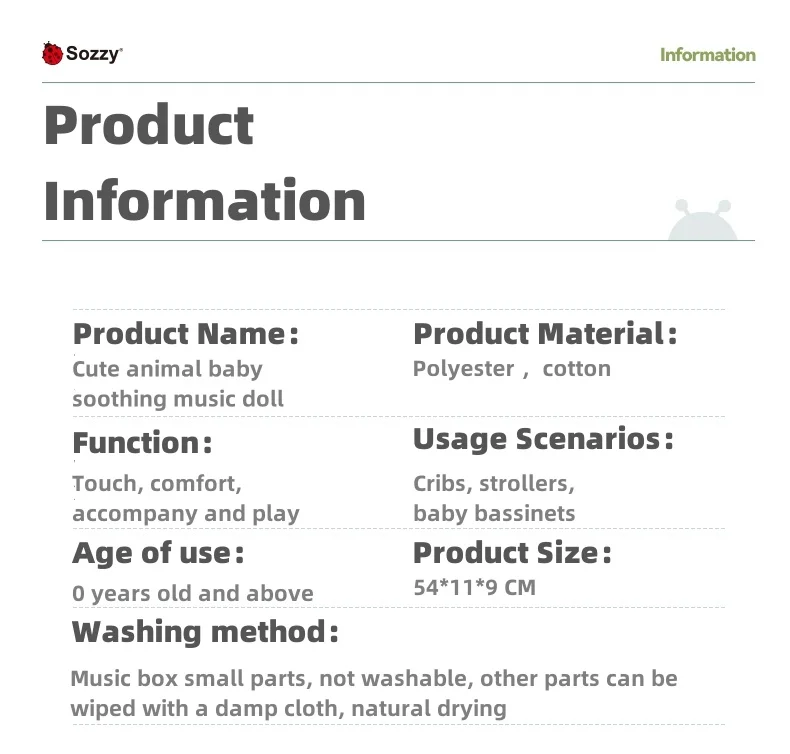Click the Product Information heading
The width and height of the screenshot is (790, 754).
coord(204,162)
